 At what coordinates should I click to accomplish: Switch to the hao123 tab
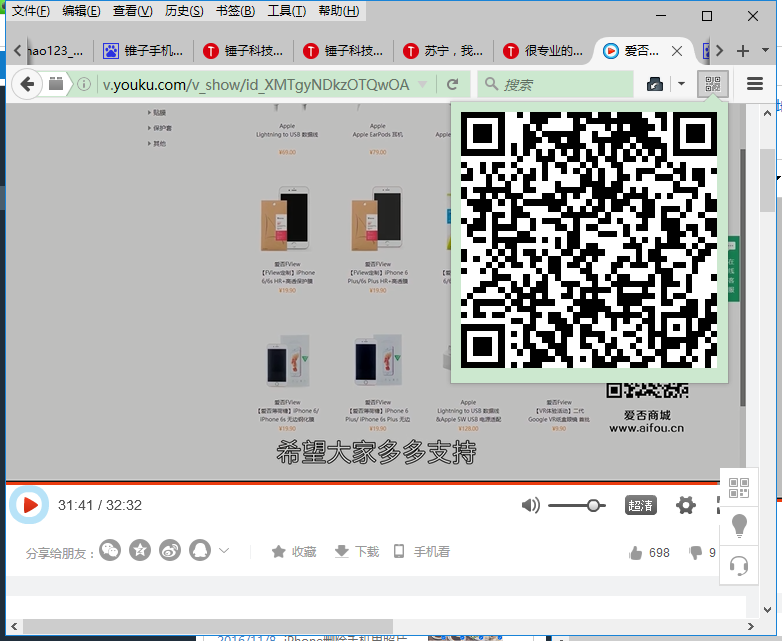(59, 50)
